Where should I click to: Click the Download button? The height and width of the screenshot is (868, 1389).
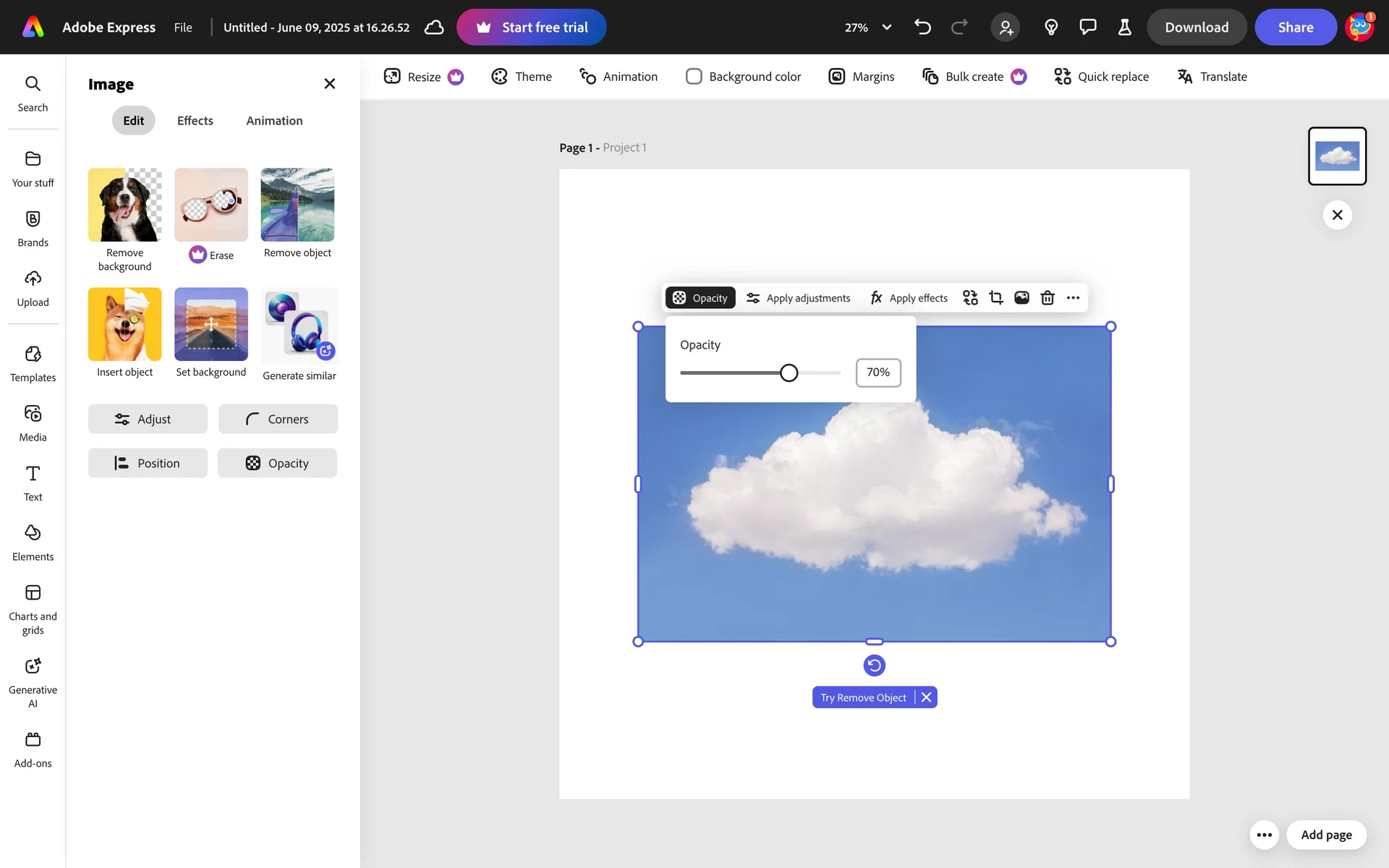coord(1197,27)
